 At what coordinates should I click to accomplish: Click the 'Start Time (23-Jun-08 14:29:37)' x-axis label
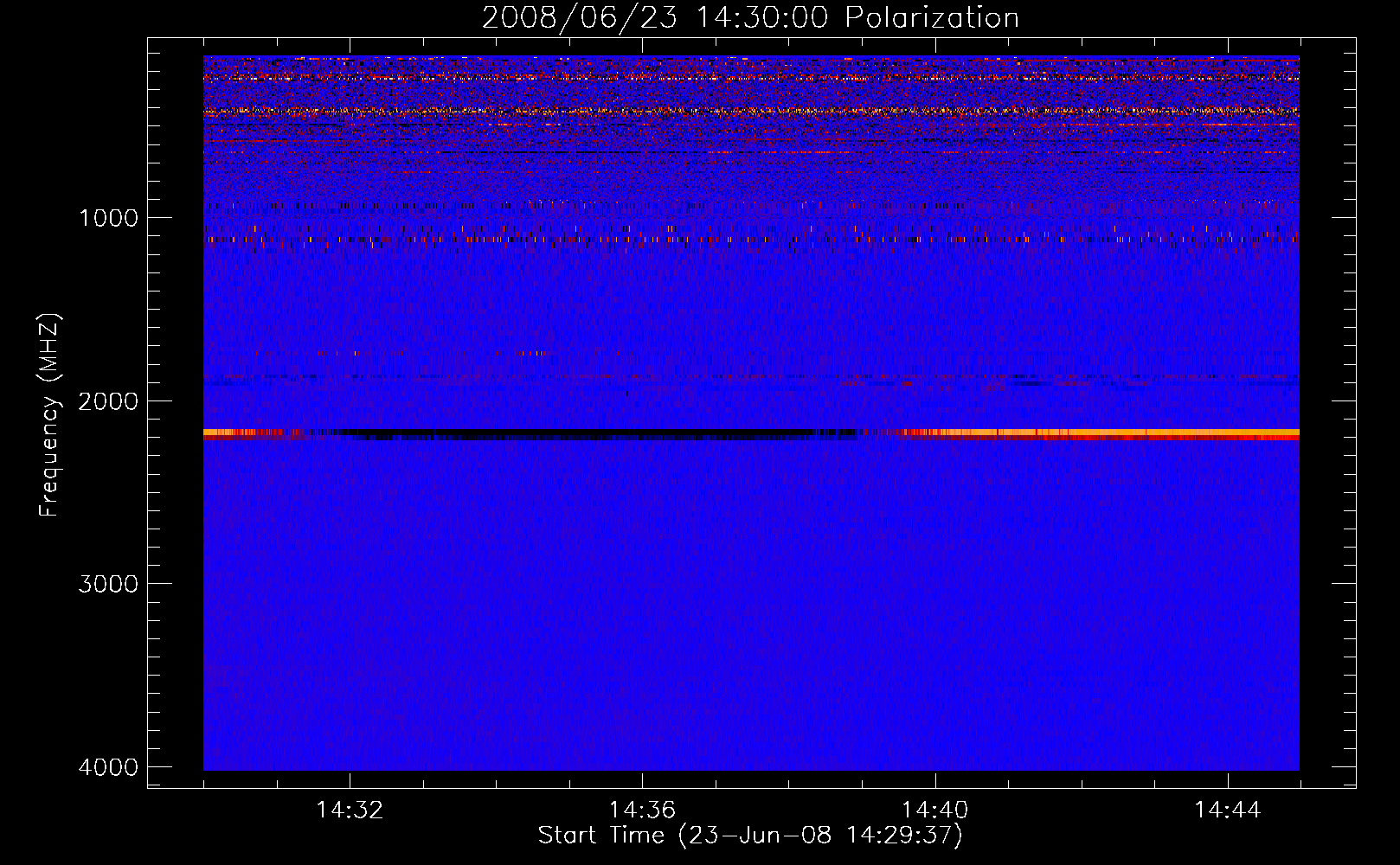click(x=750, y=836)
